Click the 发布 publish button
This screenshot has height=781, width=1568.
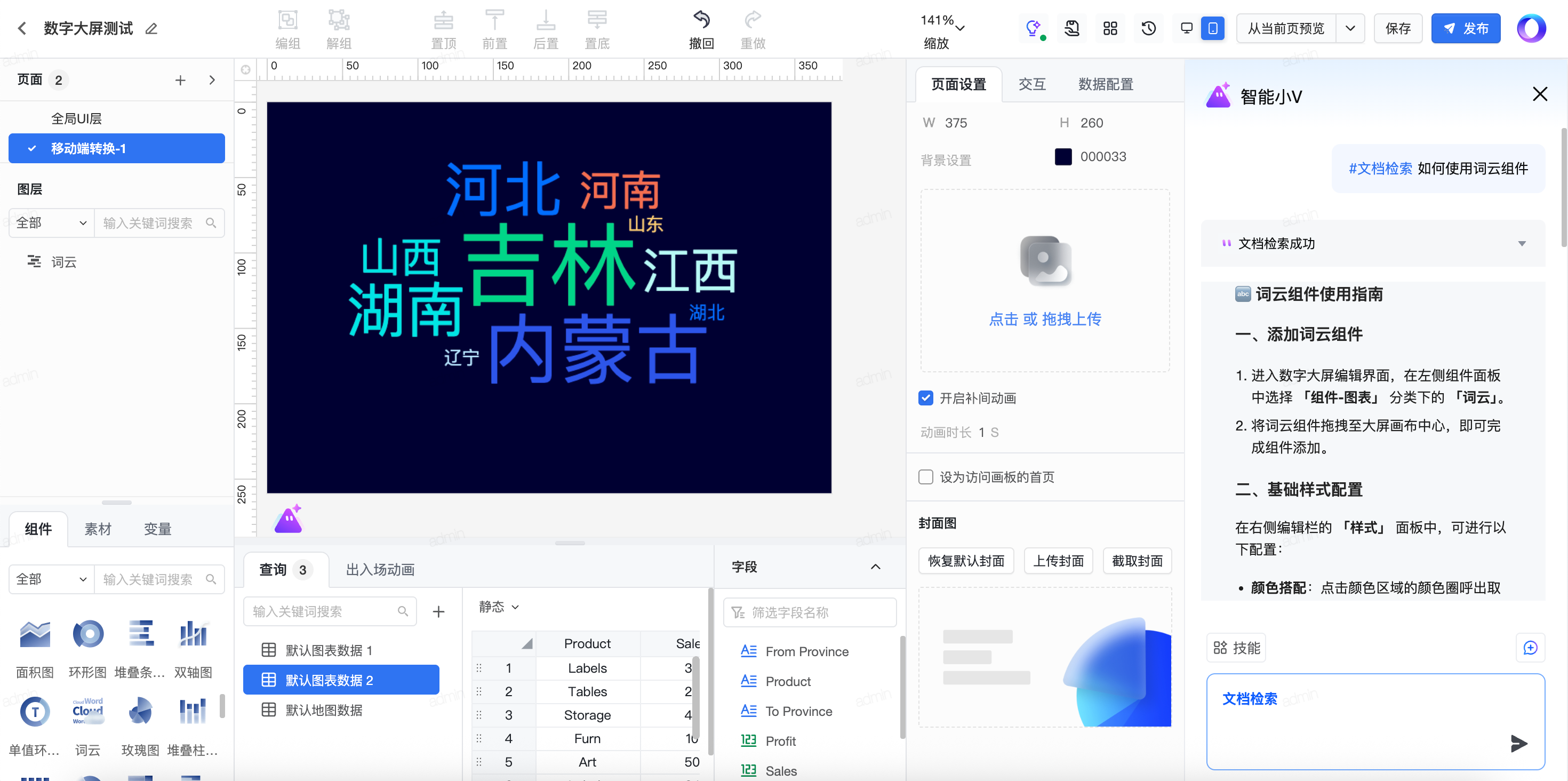coord(1465,29)
